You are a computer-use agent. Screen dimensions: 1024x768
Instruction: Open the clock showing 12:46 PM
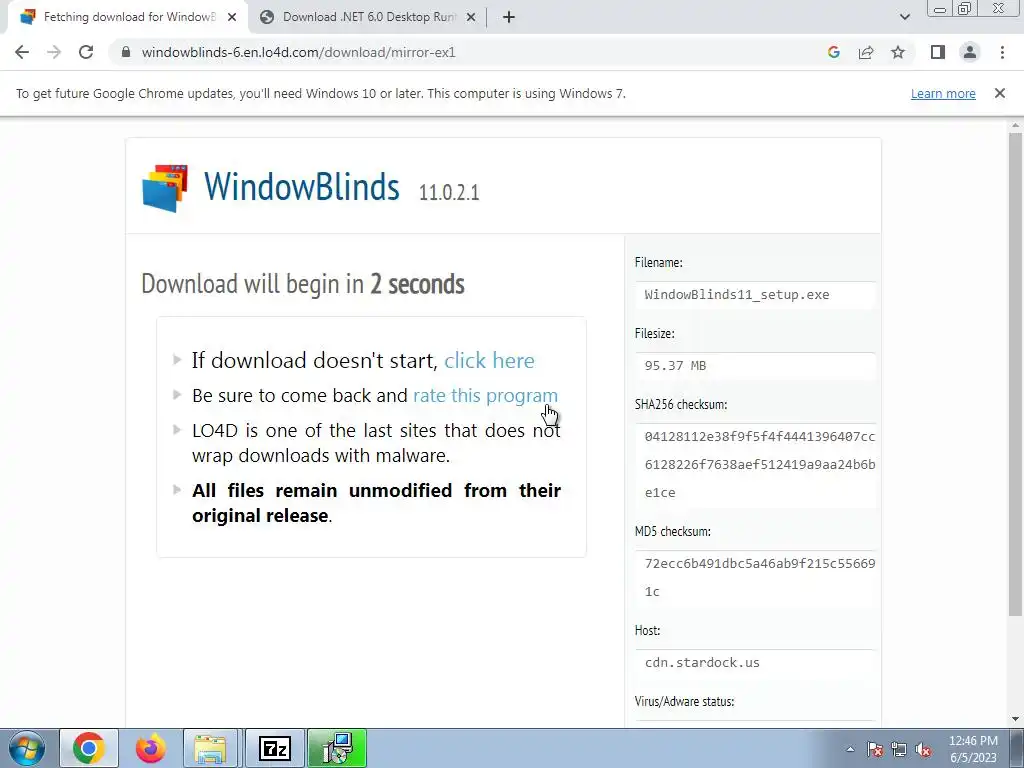pos(973,749)
